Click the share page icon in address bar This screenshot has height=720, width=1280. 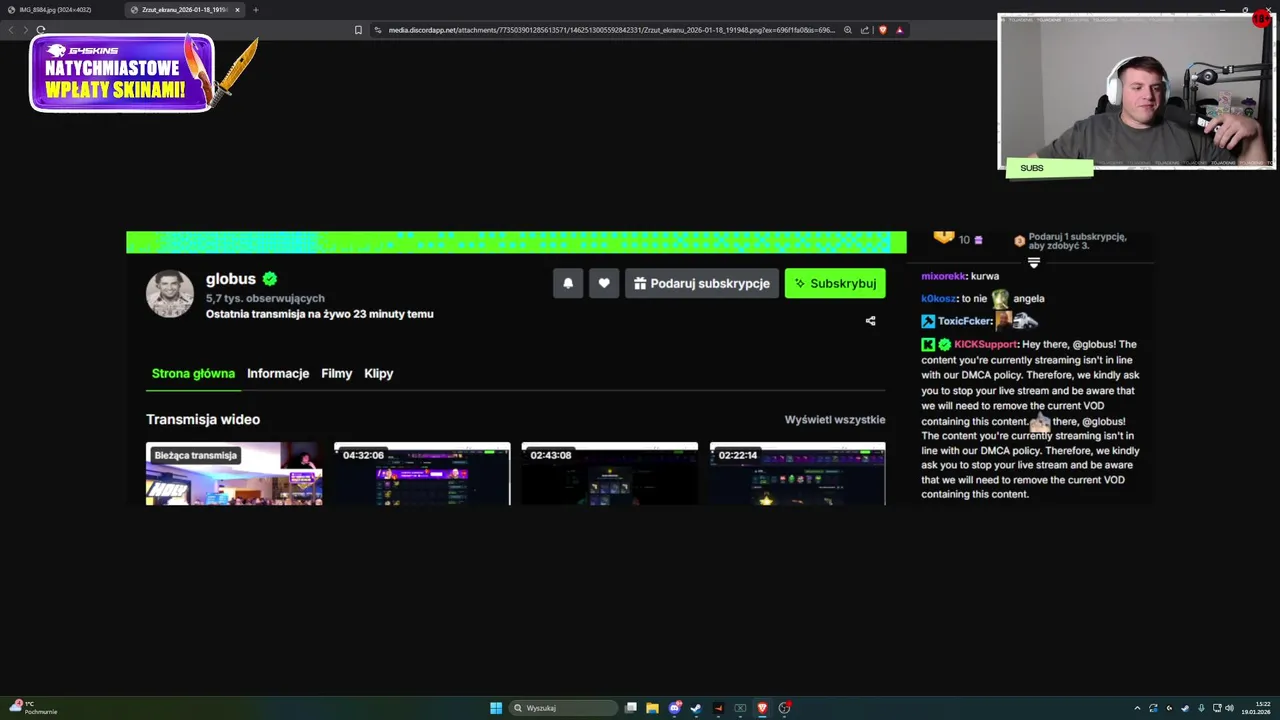coord(865,30)
